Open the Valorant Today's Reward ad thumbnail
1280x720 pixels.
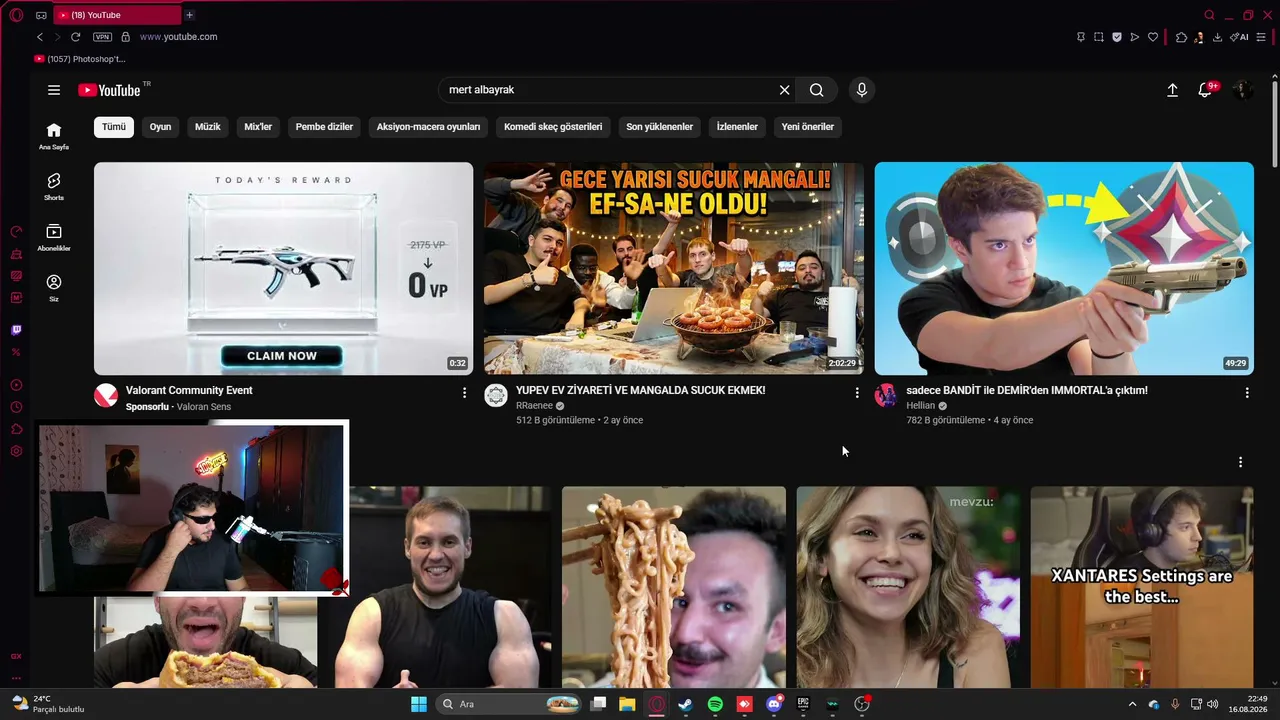(283, 268)
